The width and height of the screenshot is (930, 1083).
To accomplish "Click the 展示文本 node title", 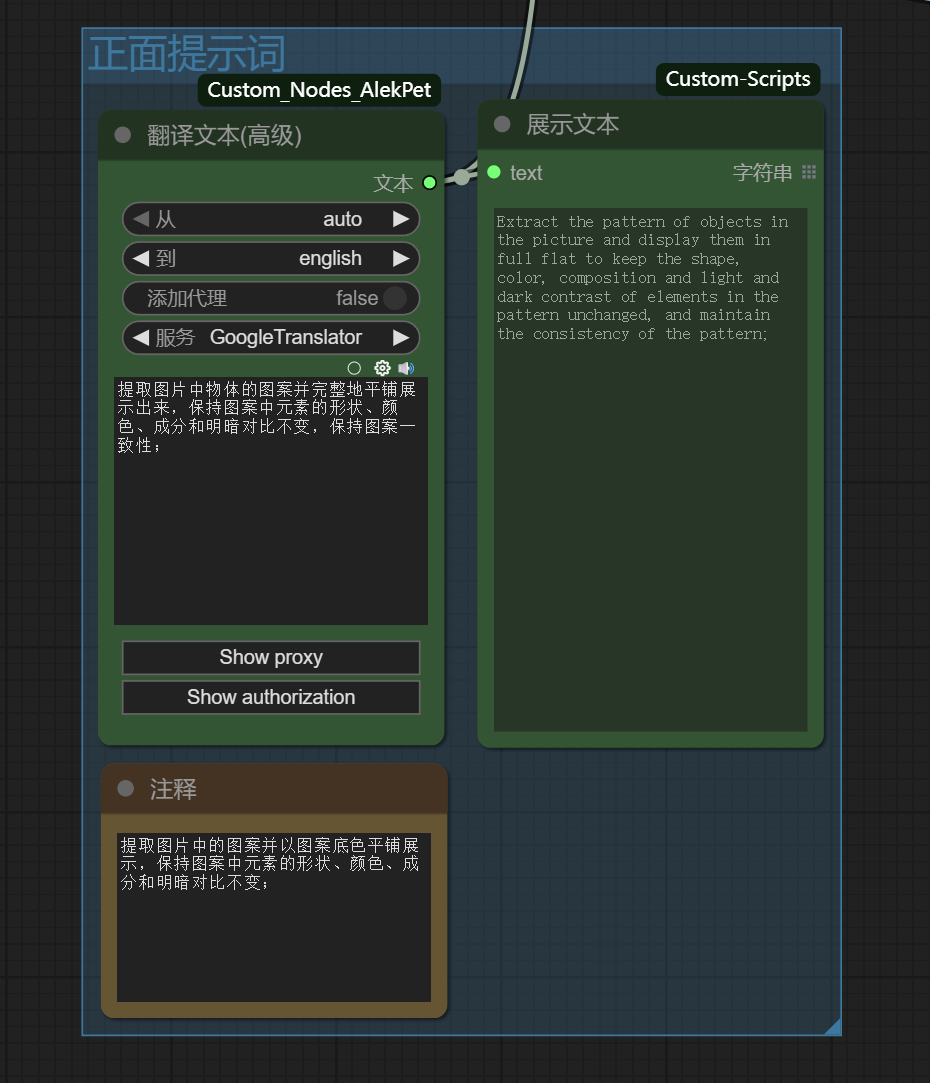I will click(573, 125).
